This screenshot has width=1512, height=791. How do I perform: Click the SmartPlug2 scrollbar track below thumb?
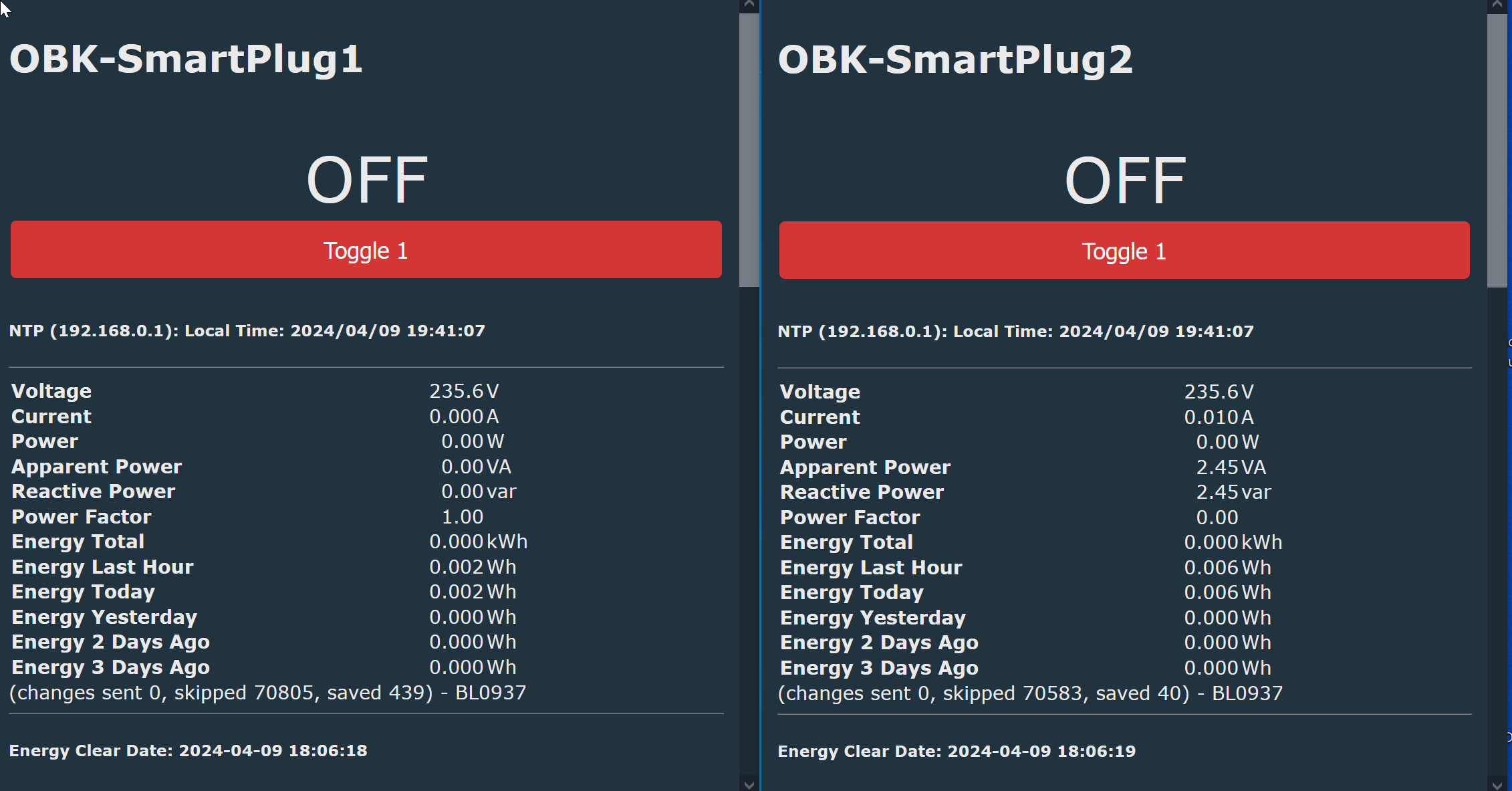click(1497, 532)
